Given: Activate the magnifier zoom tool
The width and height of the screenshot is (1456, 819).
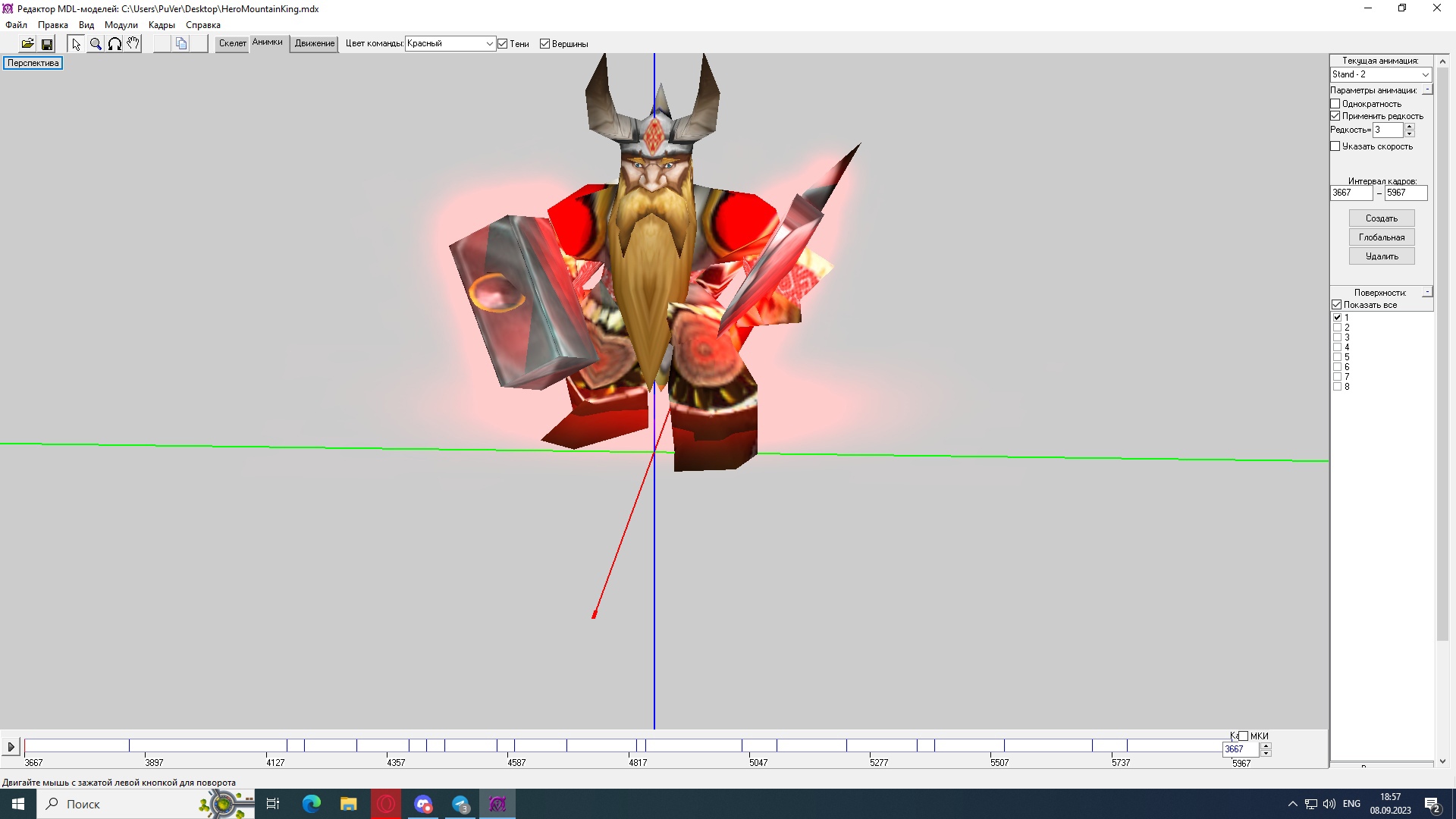Looking at the screenshot, I should pyautogui.click(x=96, y=44).
